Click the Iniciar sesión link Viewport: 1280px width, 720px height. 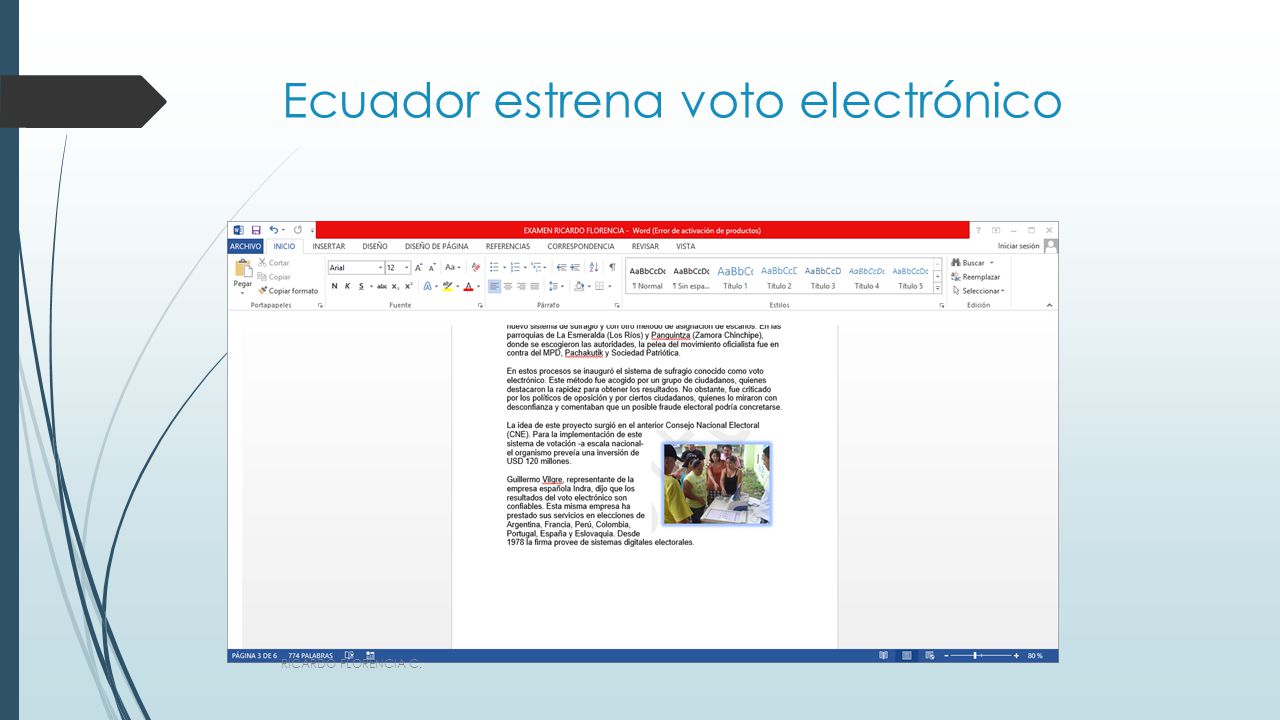click(1018, 246)
